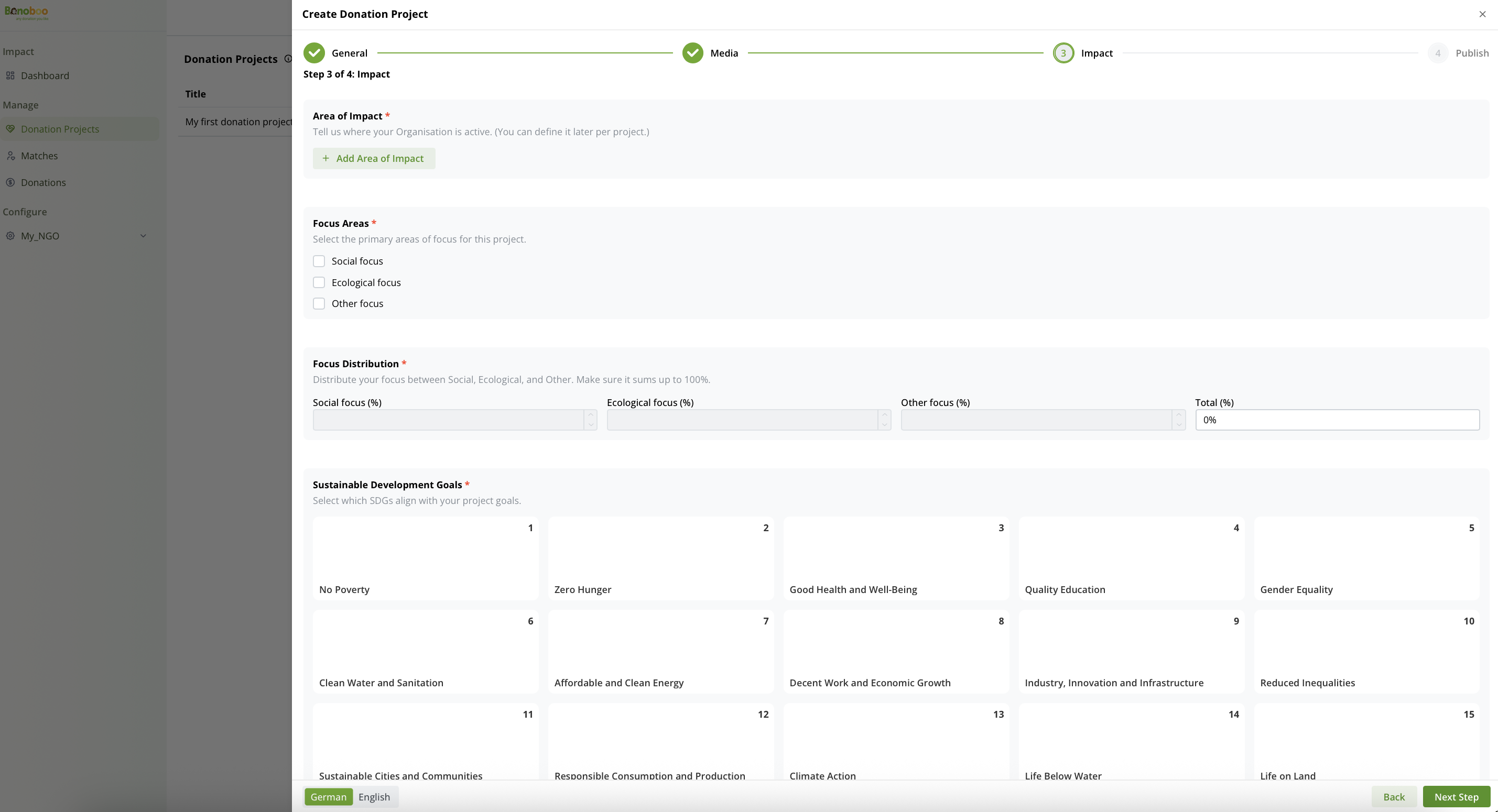The width and height of the screenshot is (1498, 812).
Task: Switch language to English
Action: tap(374, 797)
